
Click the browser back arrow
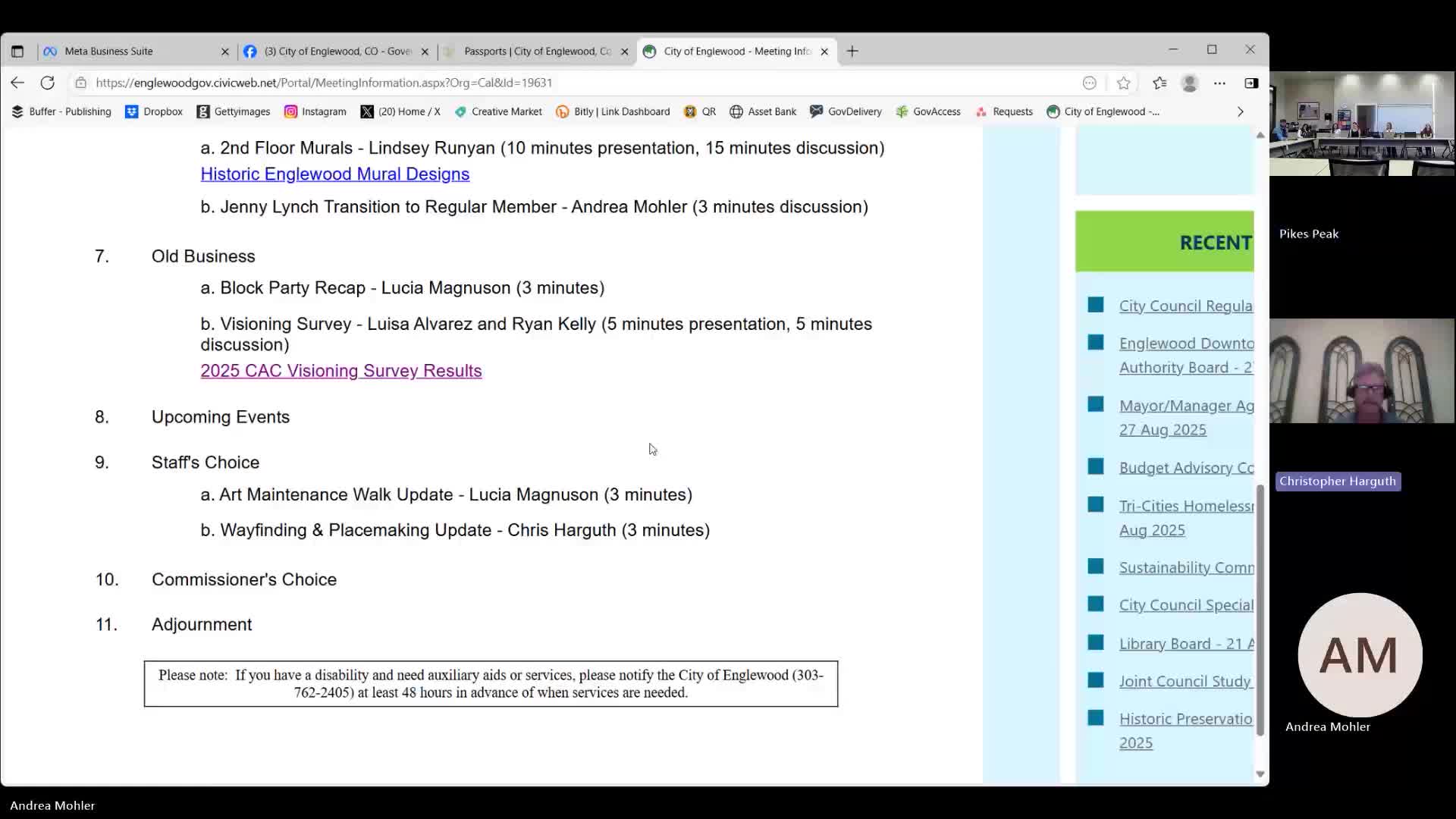17,83
